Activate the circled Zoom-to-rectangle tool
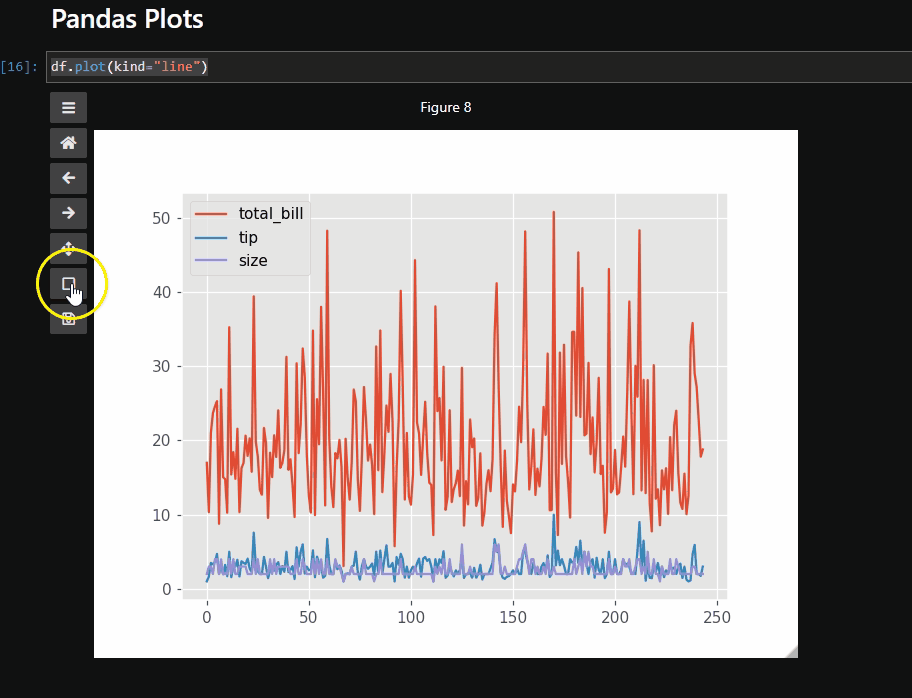Image resolution: width=912 pixels, height=698 pixels. (67, 283)
